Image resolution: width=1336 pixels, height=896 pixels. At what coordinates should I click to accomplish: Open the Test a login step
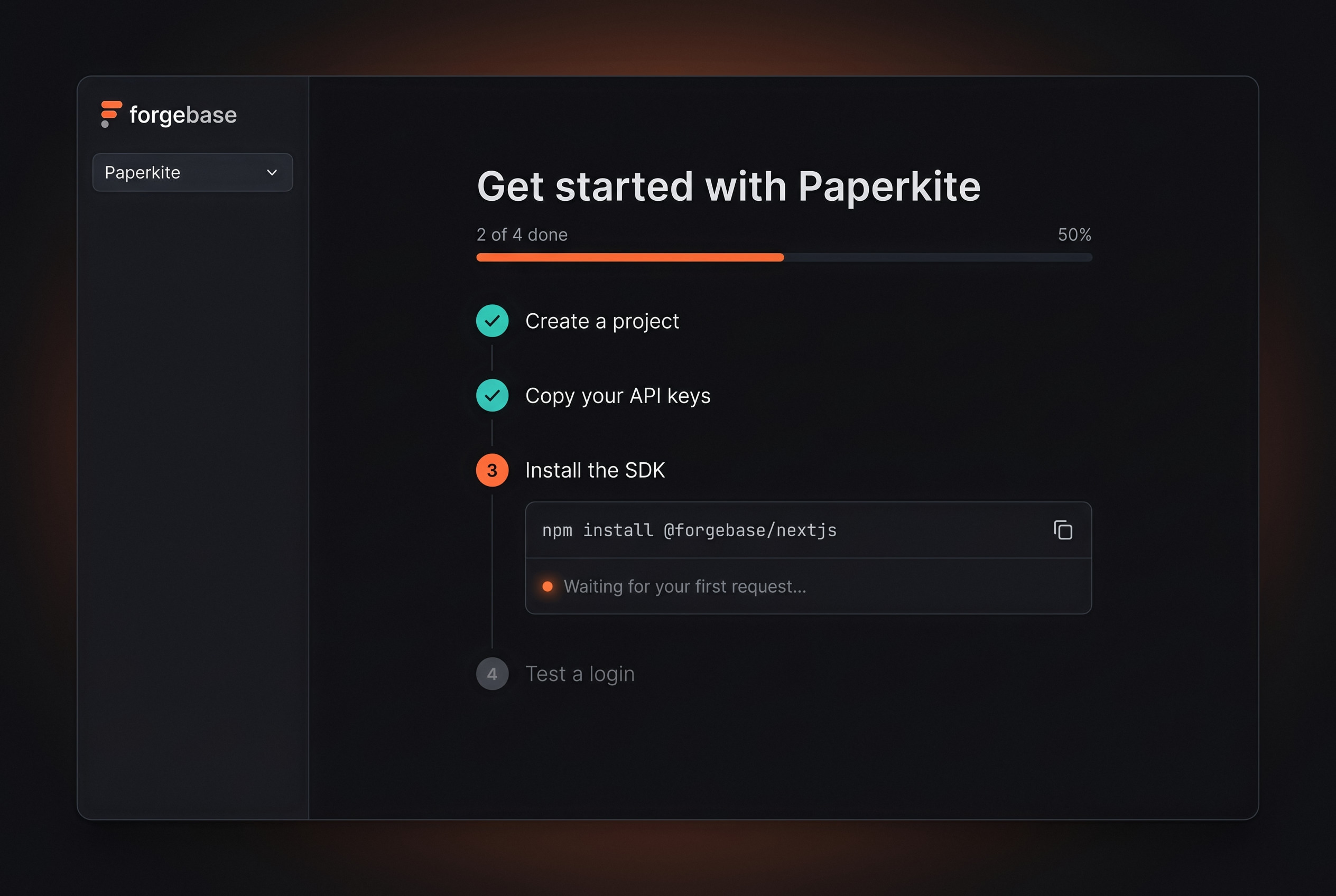click(x=580, y=674)
